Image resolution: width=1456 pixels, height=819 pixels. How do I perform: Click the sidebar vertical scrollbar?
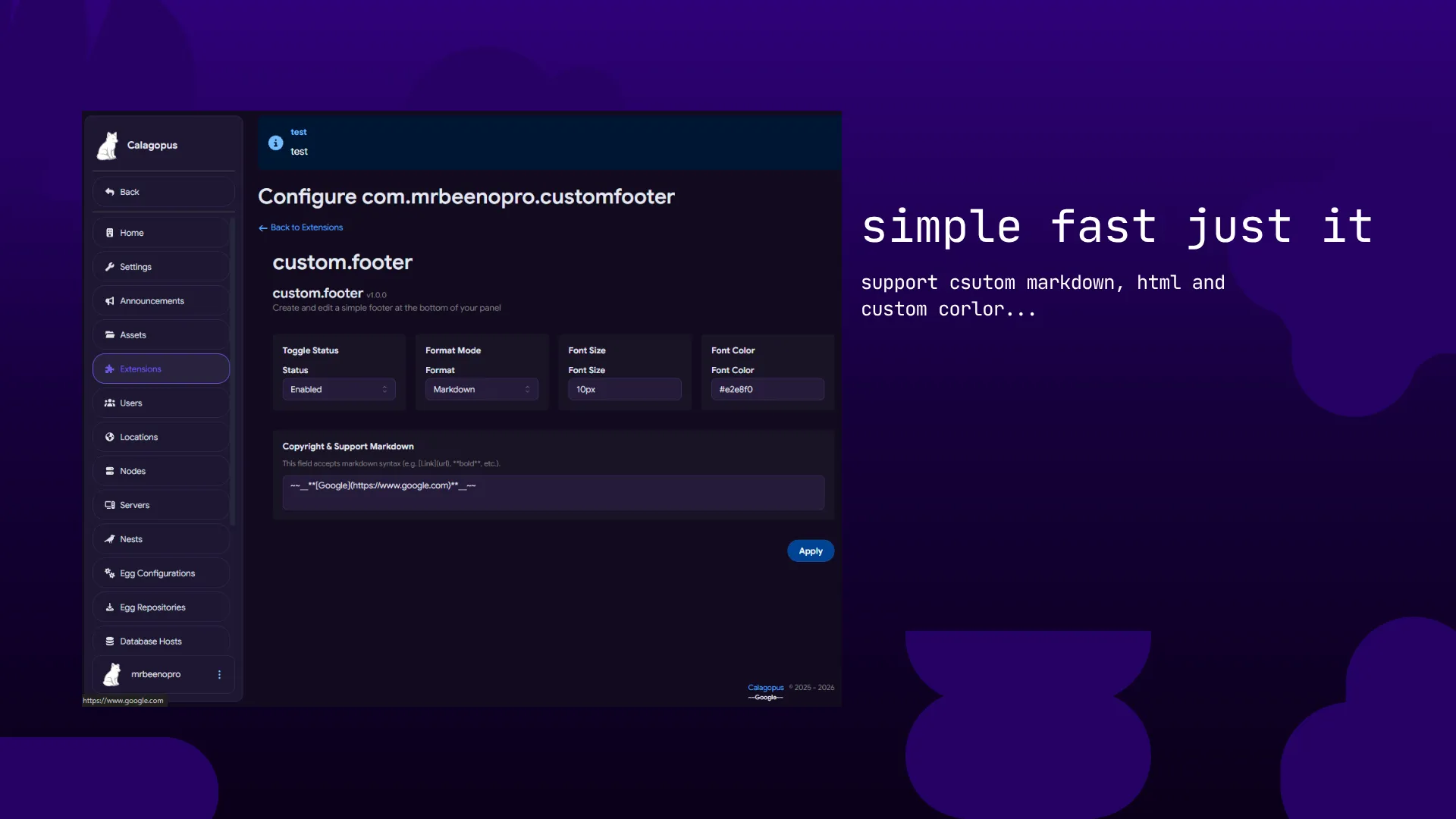[x=232, y=372]
